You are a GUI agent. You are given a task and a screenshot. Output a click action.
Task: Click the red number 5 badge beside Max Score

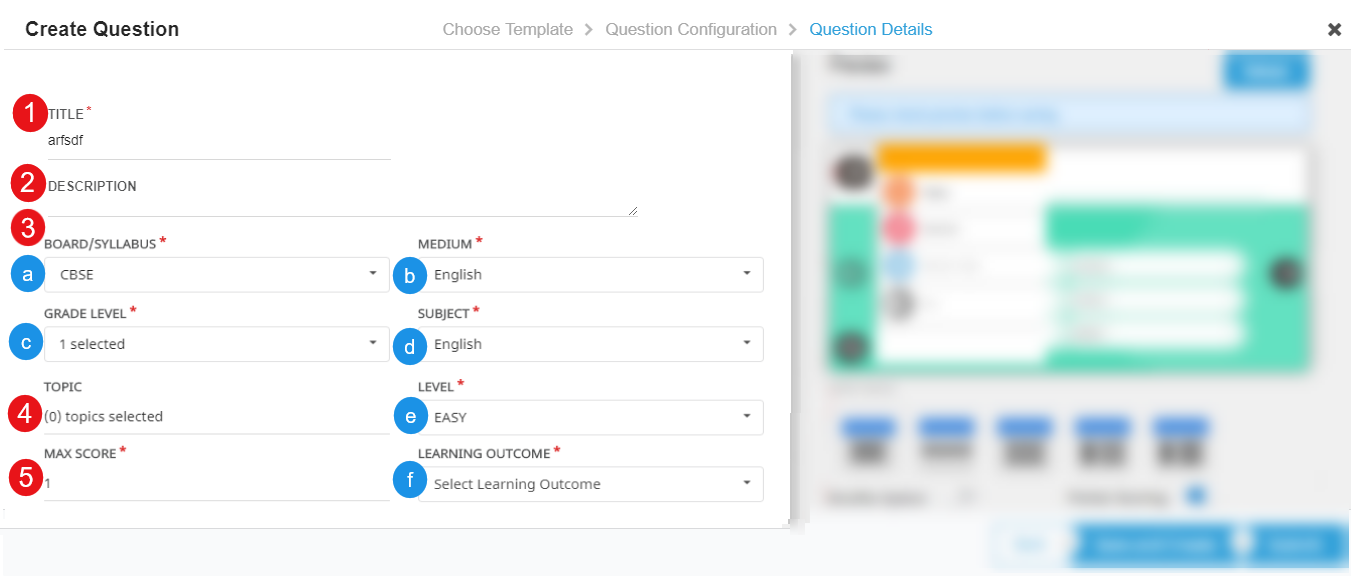(x=25, y=477)
